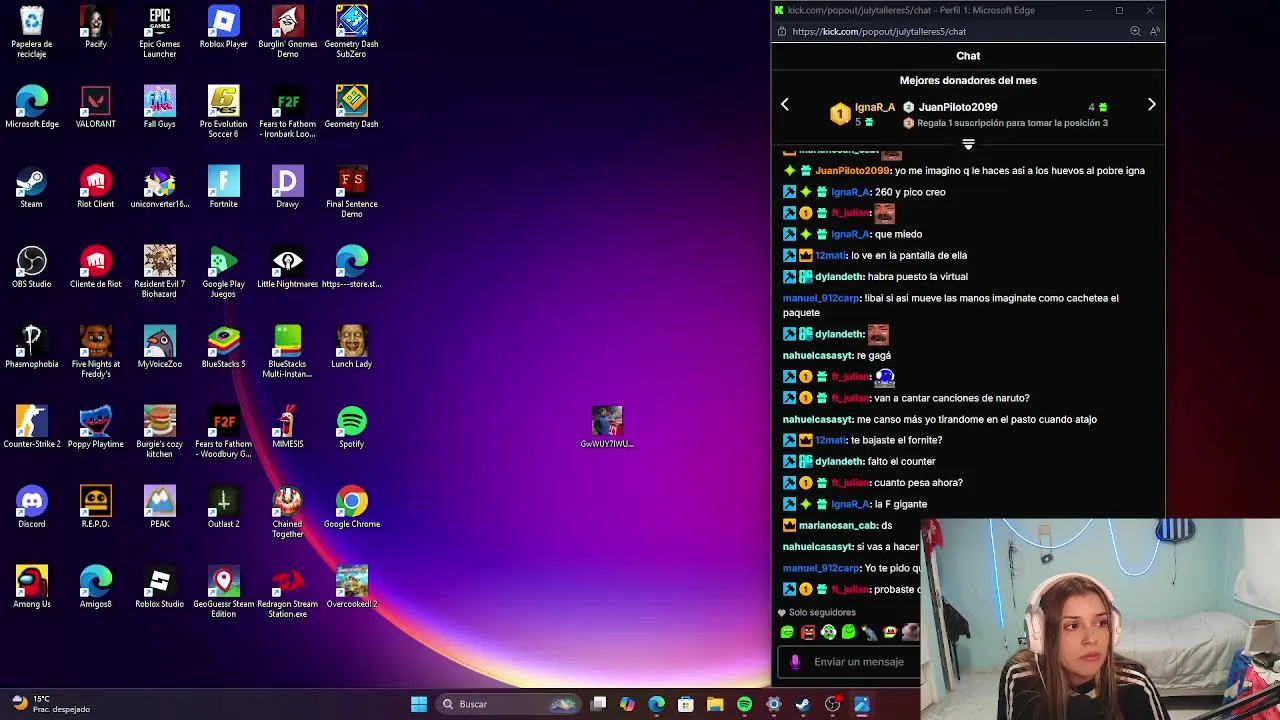Viewport: 1280px width, 720px height.
Task: Click the Edge zoom icon in address bar
Action: [1135, 31]
